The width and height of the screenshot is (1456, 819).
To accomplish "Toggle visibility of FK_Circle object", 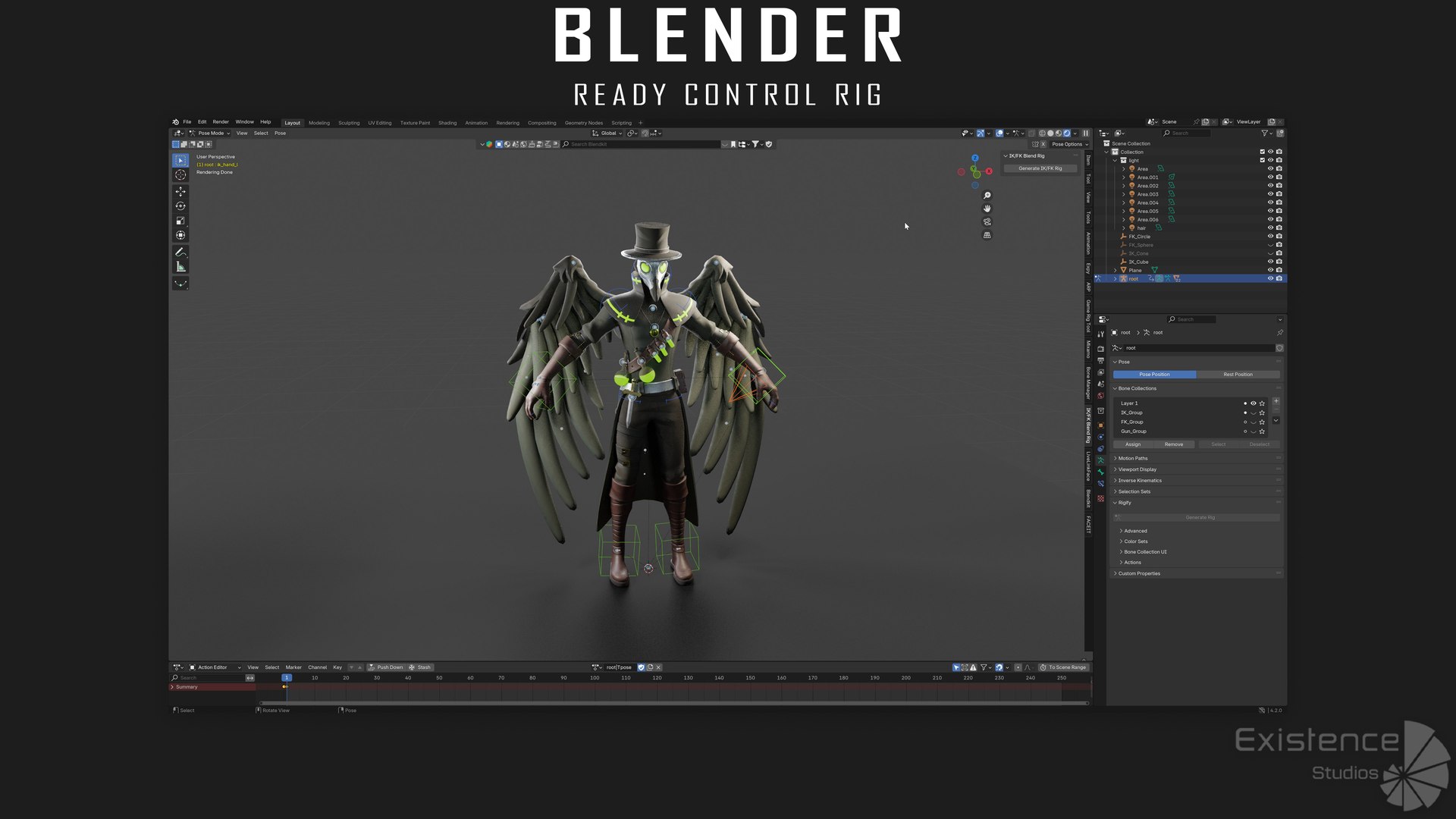I will [1270, 237].
